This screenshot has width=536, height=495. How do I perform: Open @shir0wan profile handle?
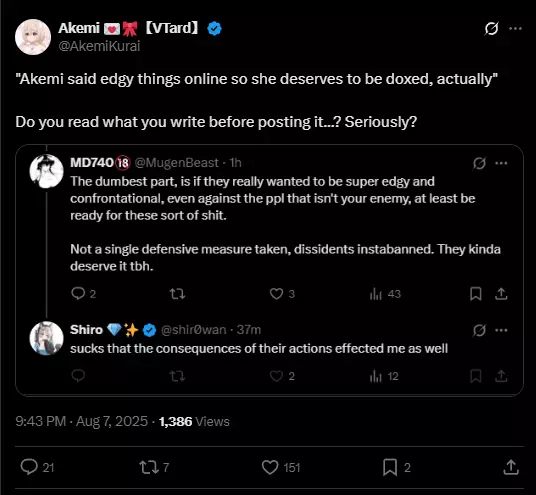pos(193,330)
